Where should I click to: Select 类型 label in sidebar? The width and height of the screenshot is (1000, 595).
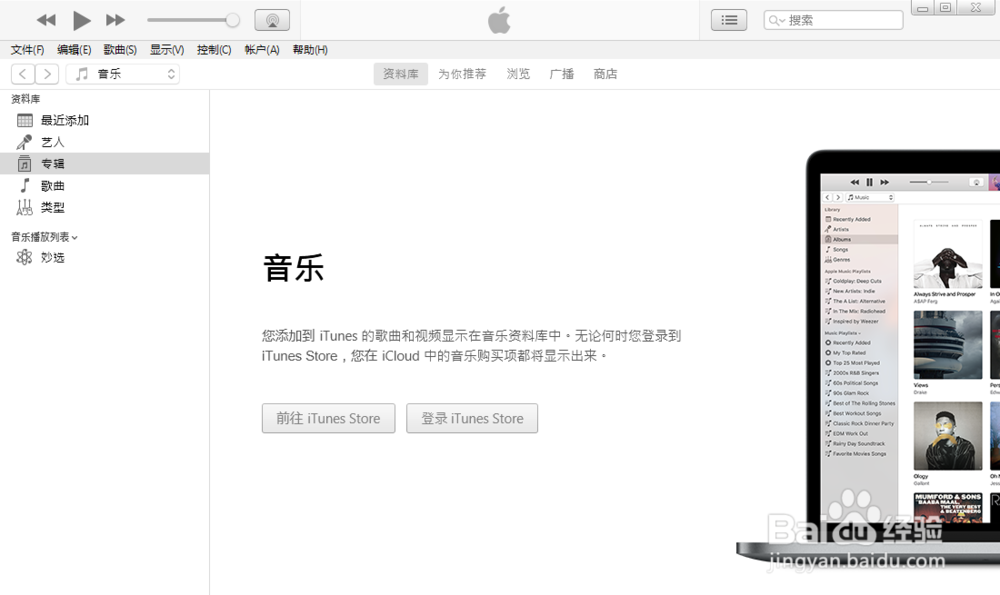coord(52,207)
